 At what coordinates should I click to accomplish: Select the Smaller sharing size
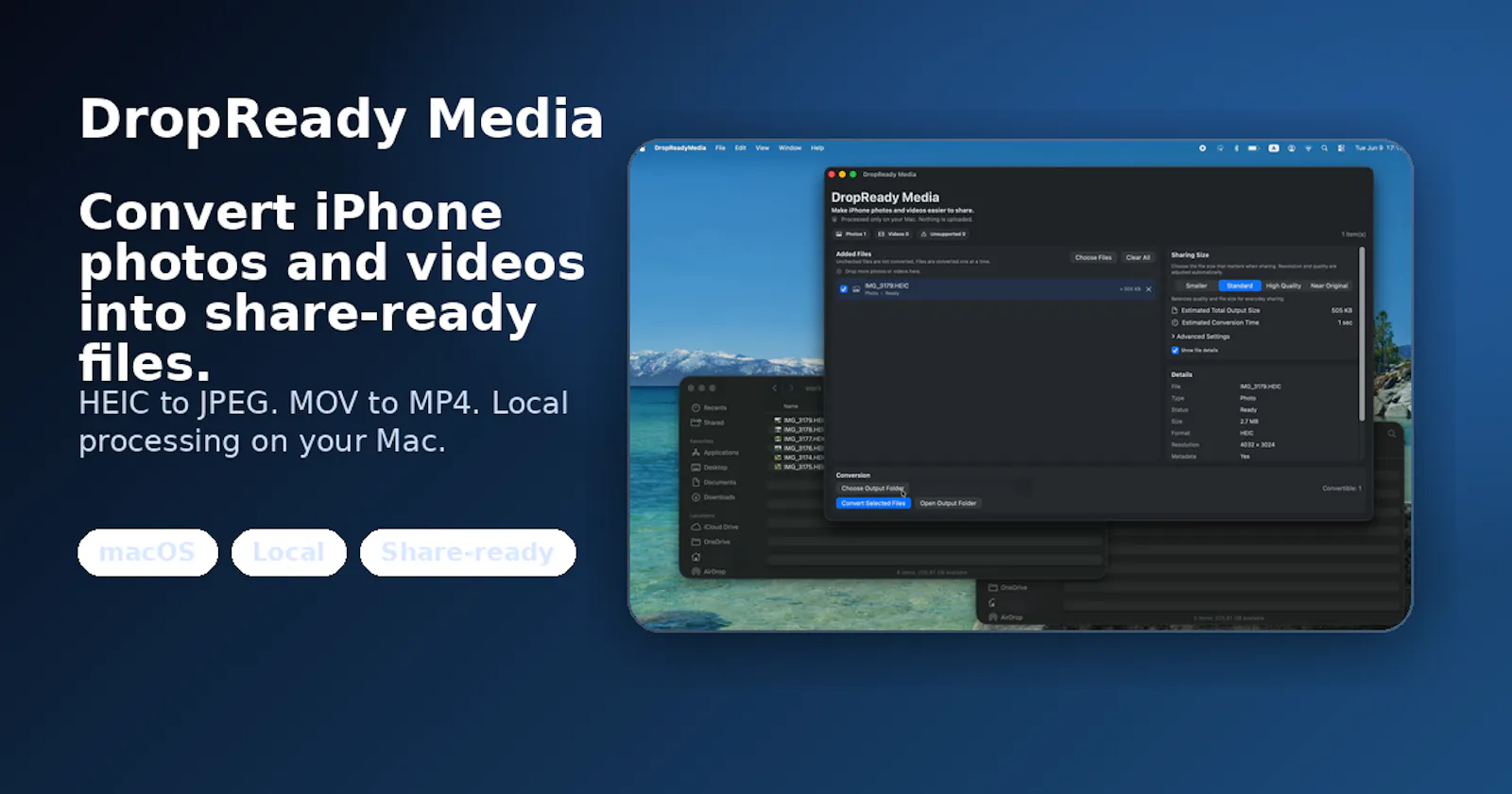(x=1196, y=285)
